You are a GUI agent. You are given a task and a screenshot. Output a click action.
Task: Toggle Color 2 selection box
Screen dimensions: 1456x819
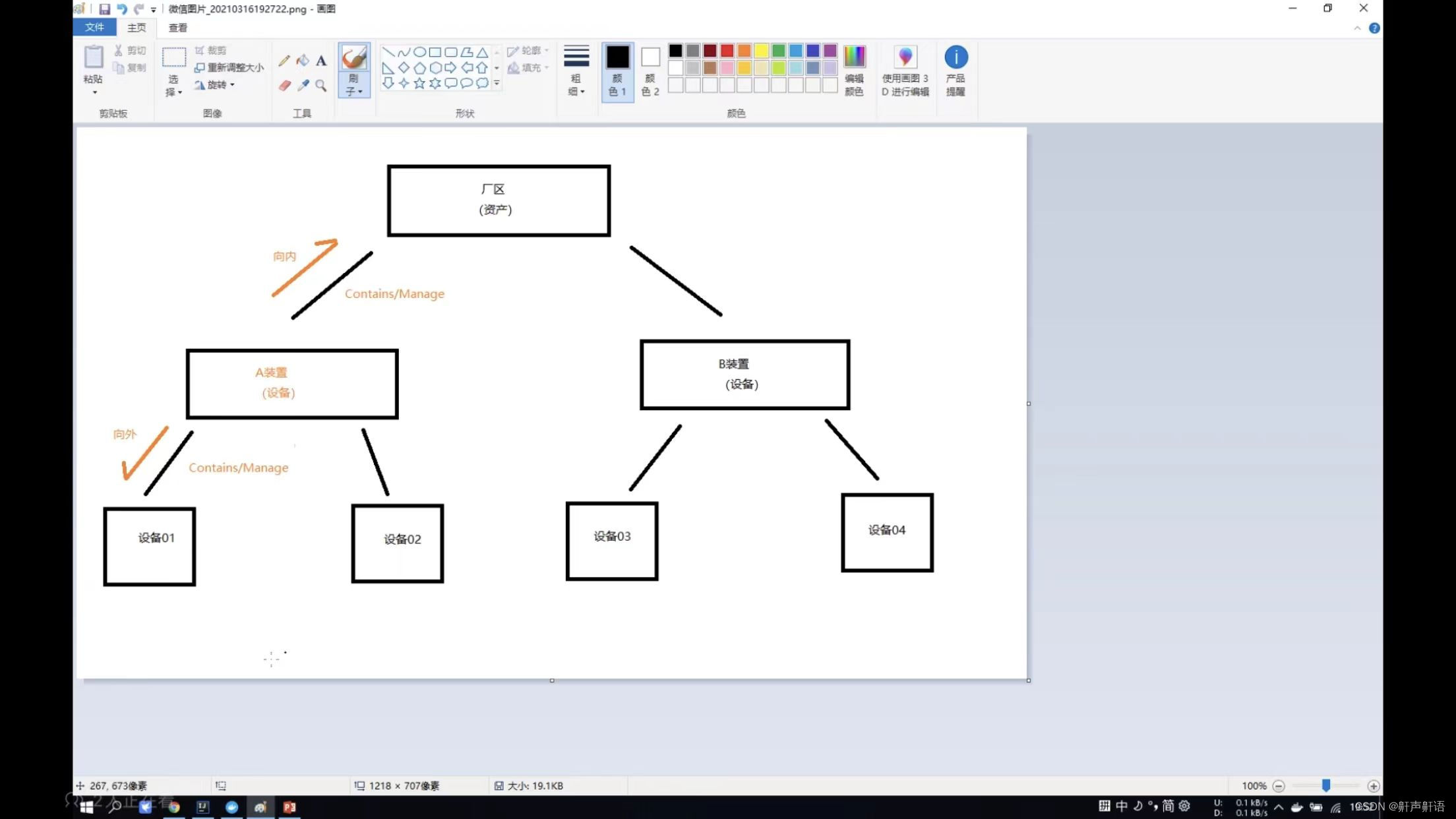(x=650, y=71)
